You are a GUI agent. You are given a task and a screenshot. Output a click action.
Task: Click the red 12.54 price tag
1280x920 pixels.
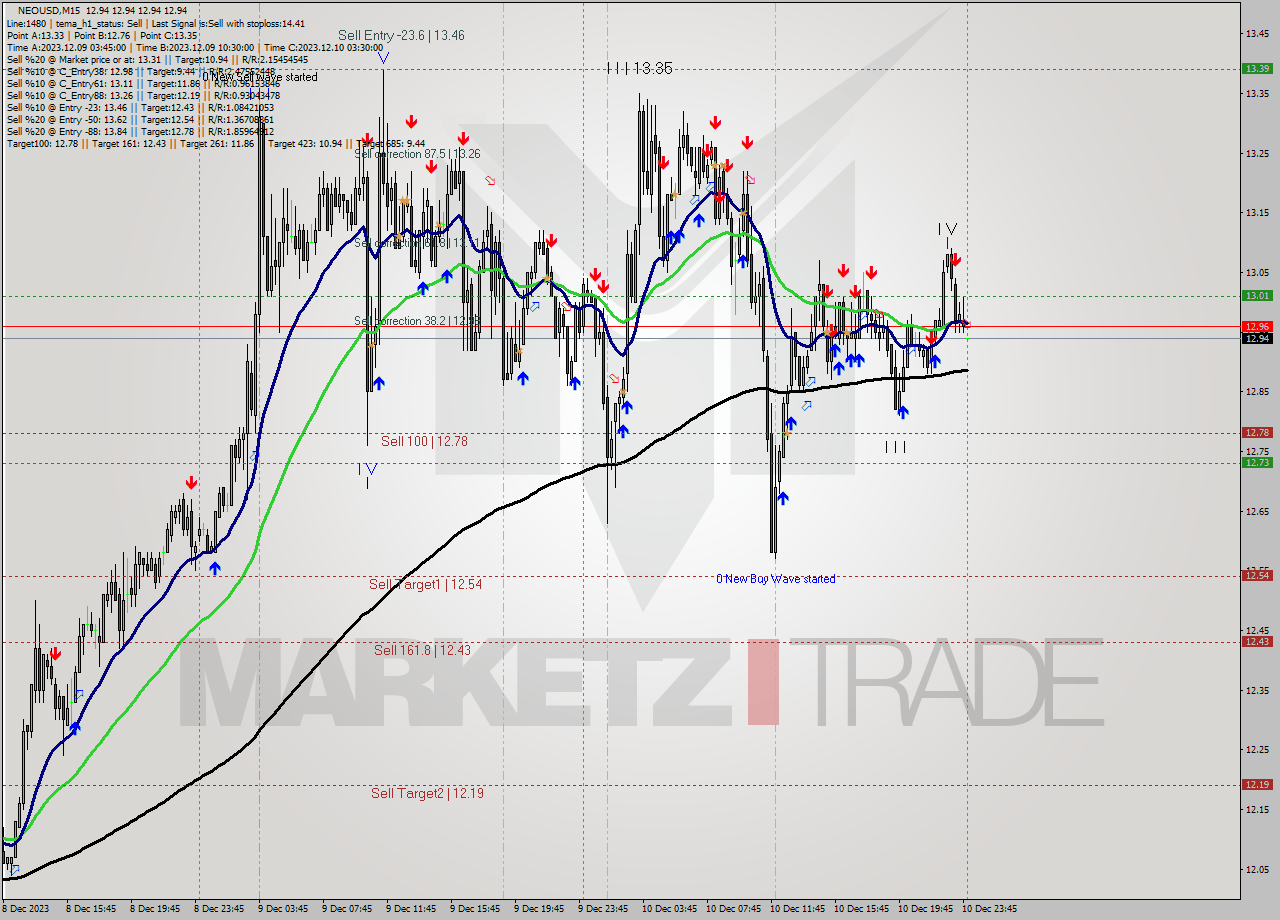1257,575
